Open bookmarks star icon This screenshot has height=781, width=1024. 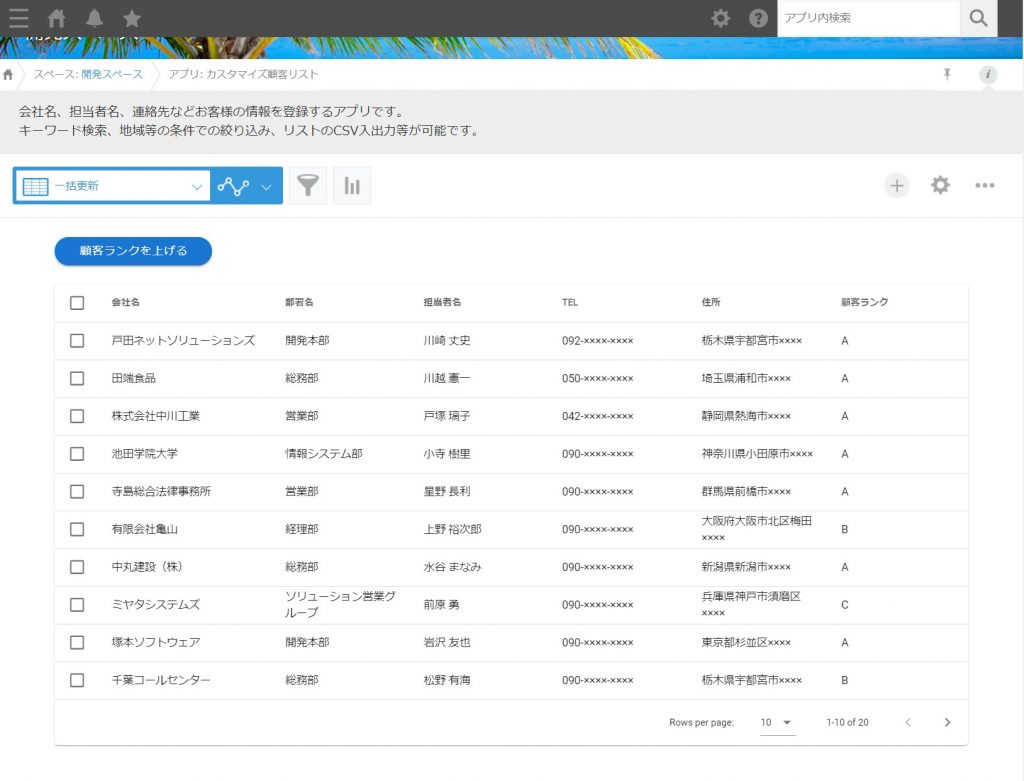132,18
